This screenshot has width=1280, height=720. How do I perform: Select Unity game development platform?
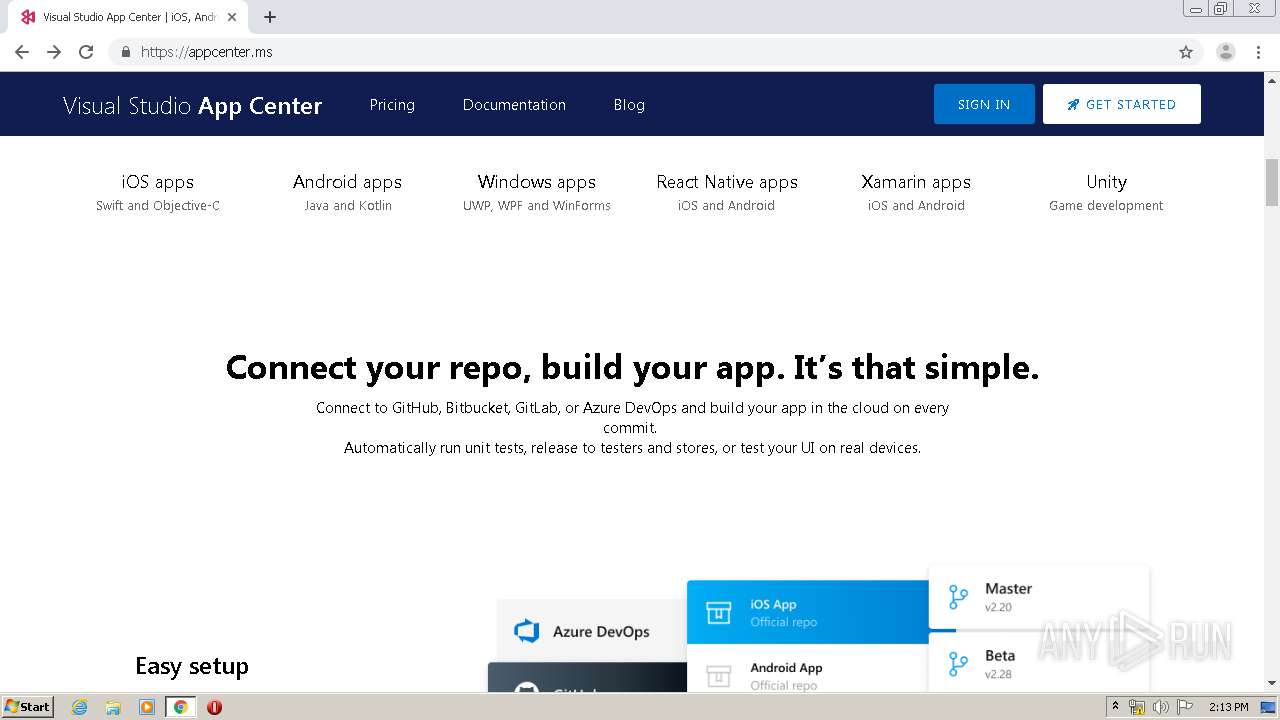point(1106,192)
